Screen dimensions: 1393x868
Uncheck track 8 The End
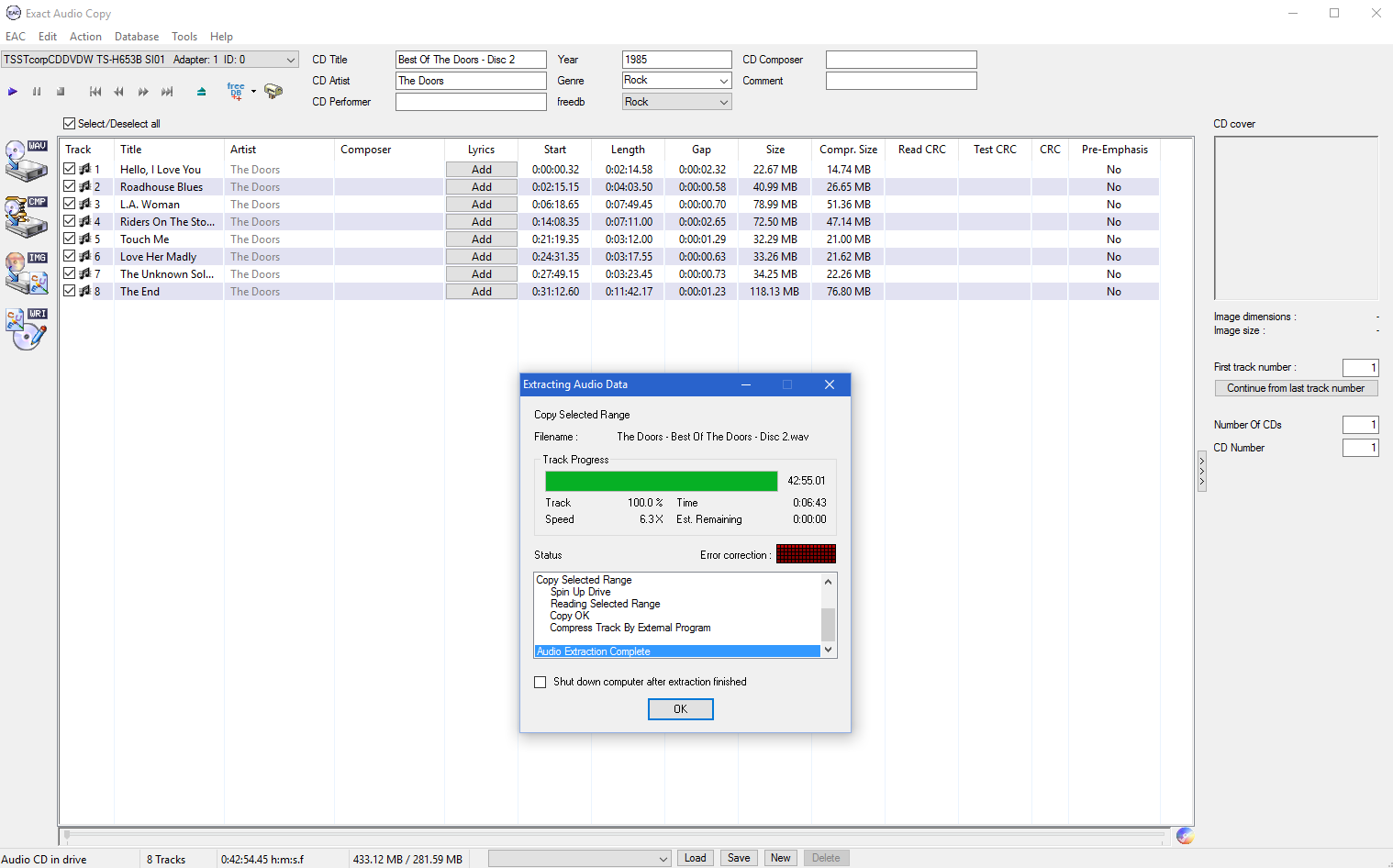tap(69, 291)
